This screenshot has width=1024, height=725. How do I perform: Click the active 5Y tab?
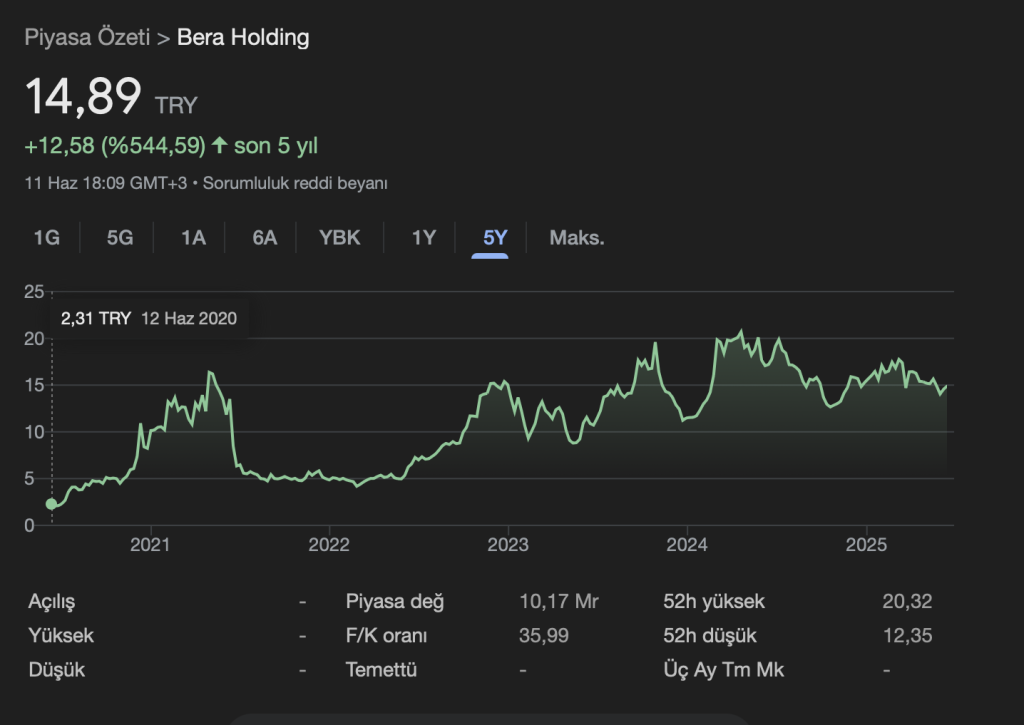point(495,238)
